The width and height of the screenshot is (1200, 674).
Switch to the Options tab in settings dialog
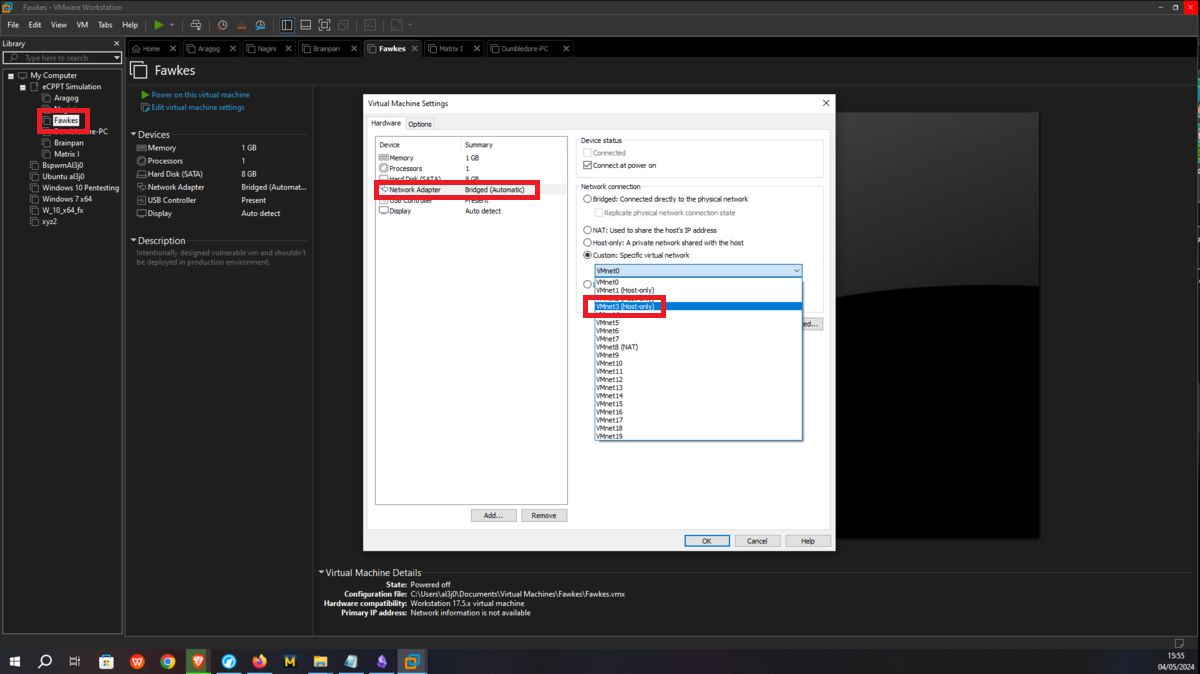pyautogui.click(x=420, y=124)
